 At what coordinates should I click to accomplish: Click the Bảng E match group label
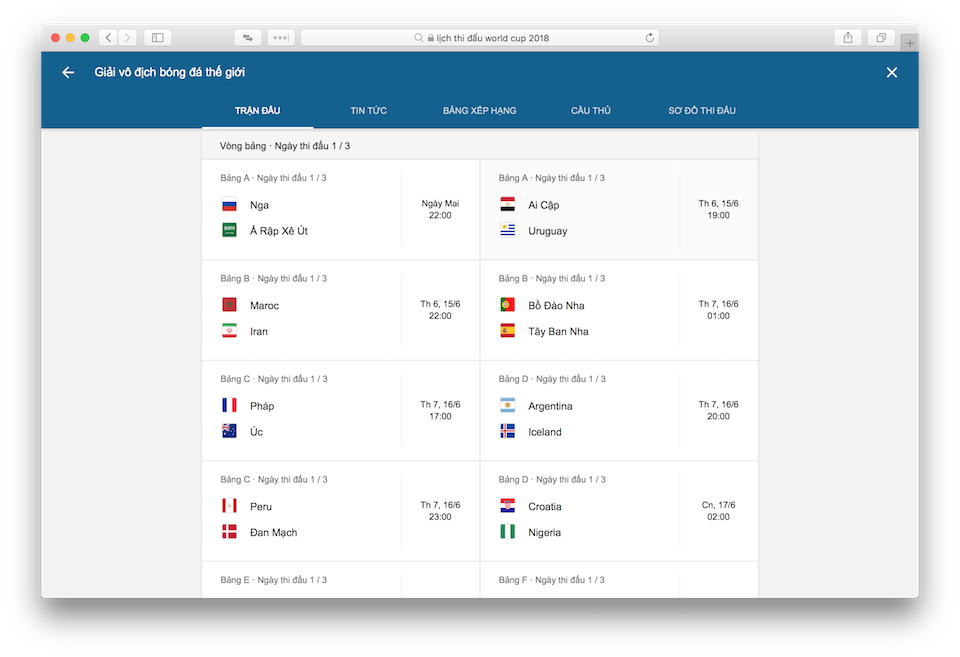pos(274,580)
